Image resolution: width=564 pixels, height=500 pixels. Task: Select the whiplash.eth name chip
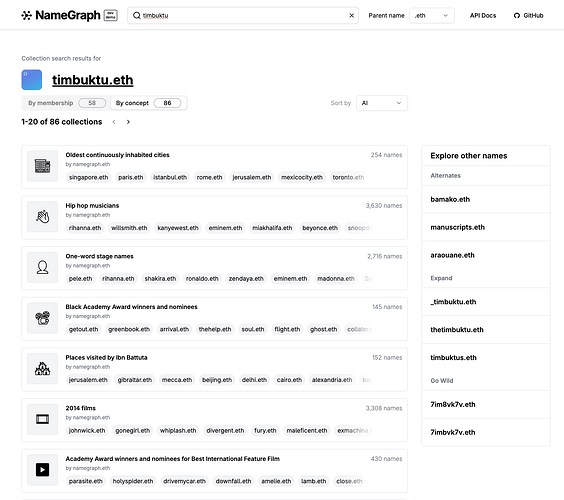(178, 431)
